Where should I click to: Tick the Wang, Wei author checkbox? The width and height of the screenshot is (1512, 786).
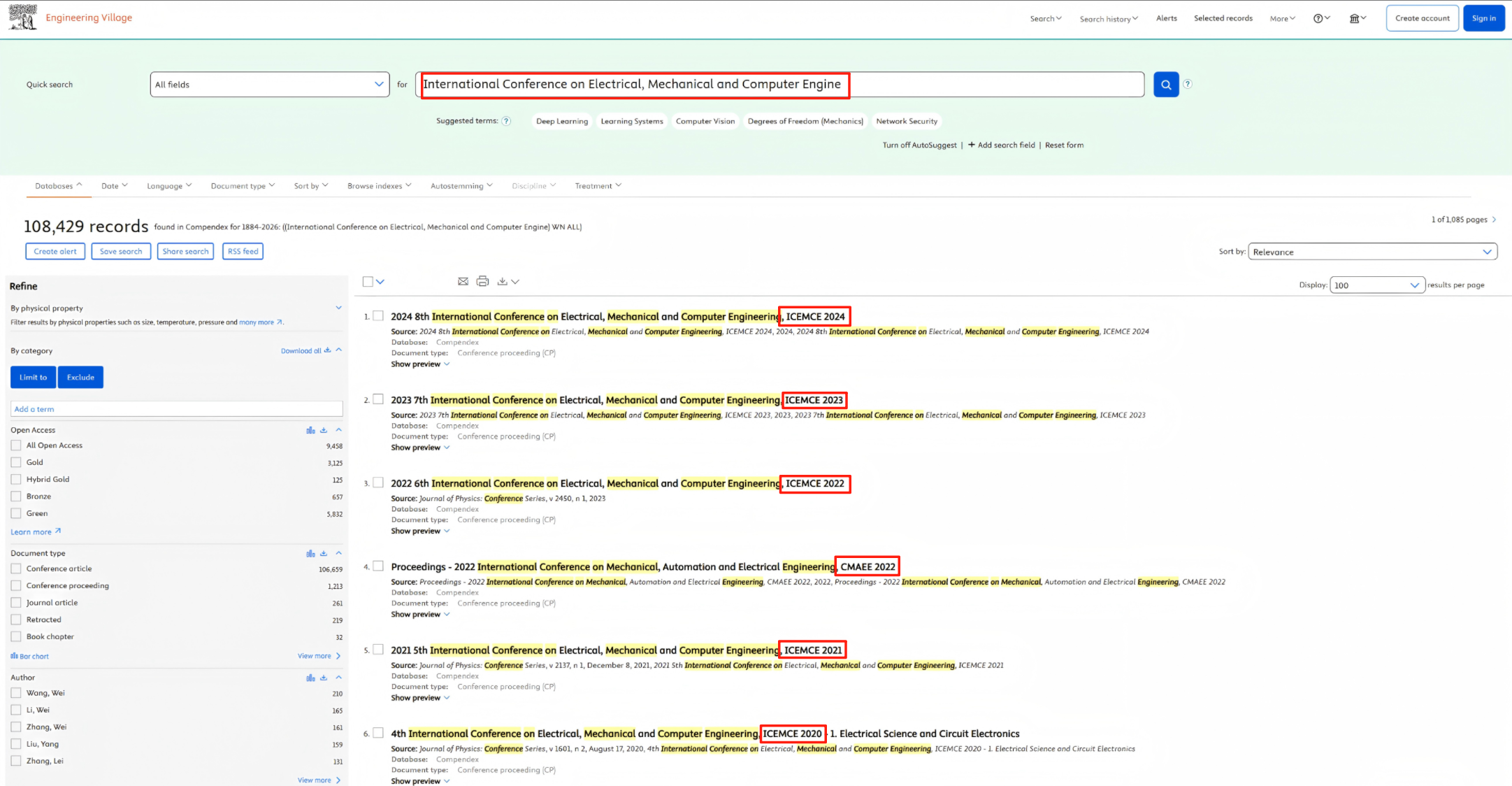(x=16, y=693)
